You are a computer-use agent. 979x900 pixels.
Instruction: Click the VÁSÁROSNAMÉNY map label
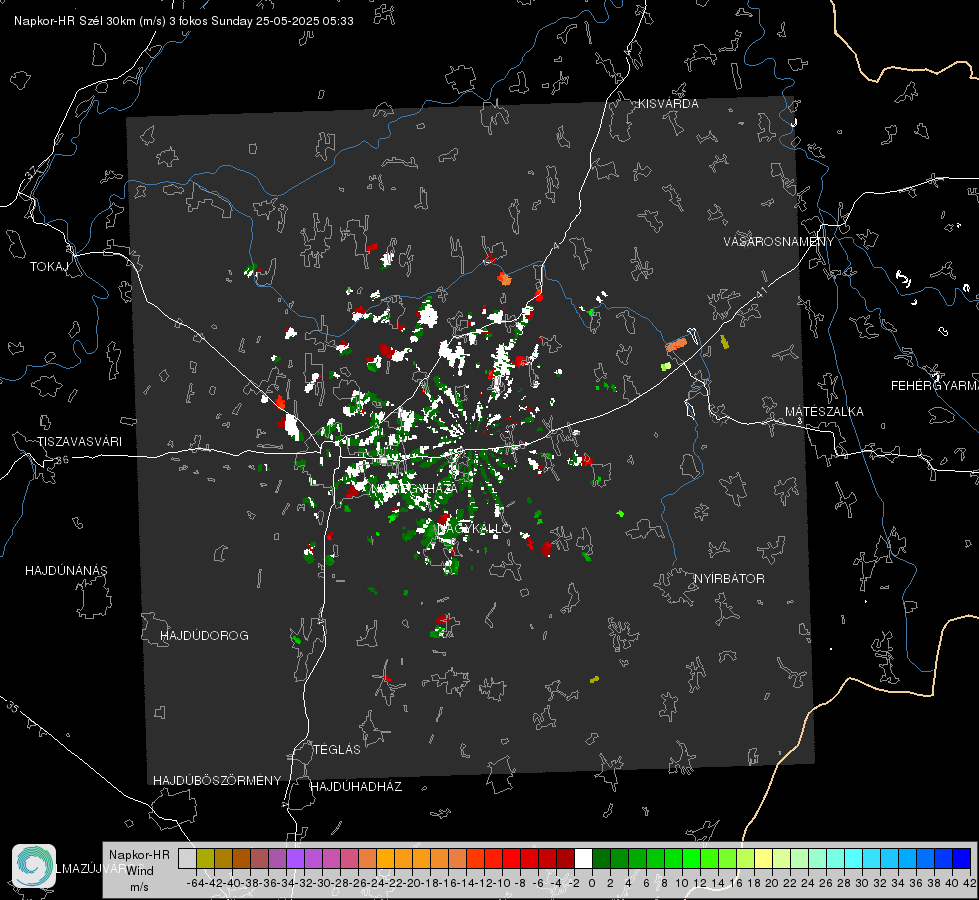(779, 242)
